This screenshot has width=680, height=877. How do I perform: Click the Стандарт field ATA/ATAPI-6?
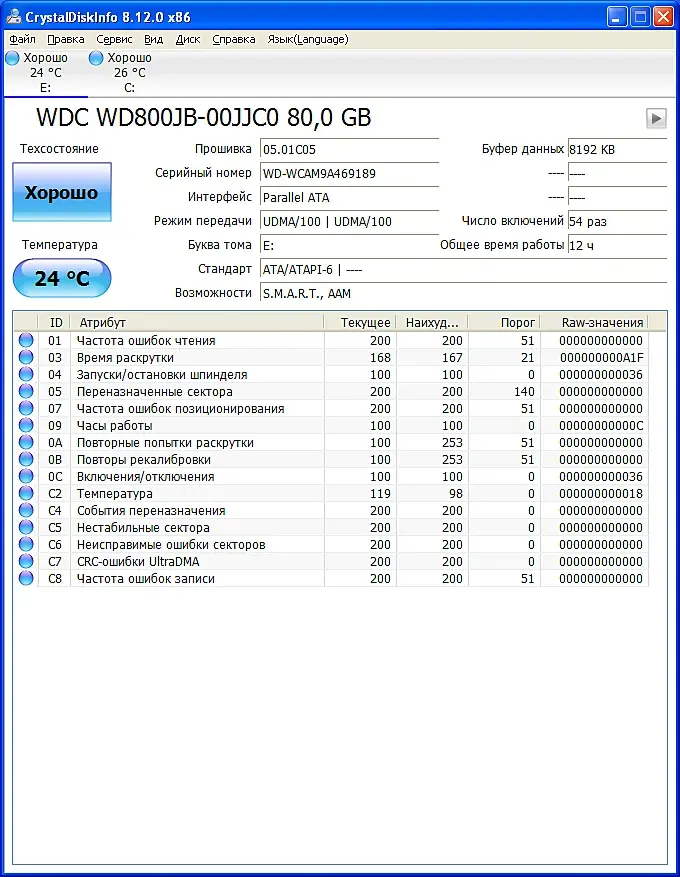click(464, 270)
